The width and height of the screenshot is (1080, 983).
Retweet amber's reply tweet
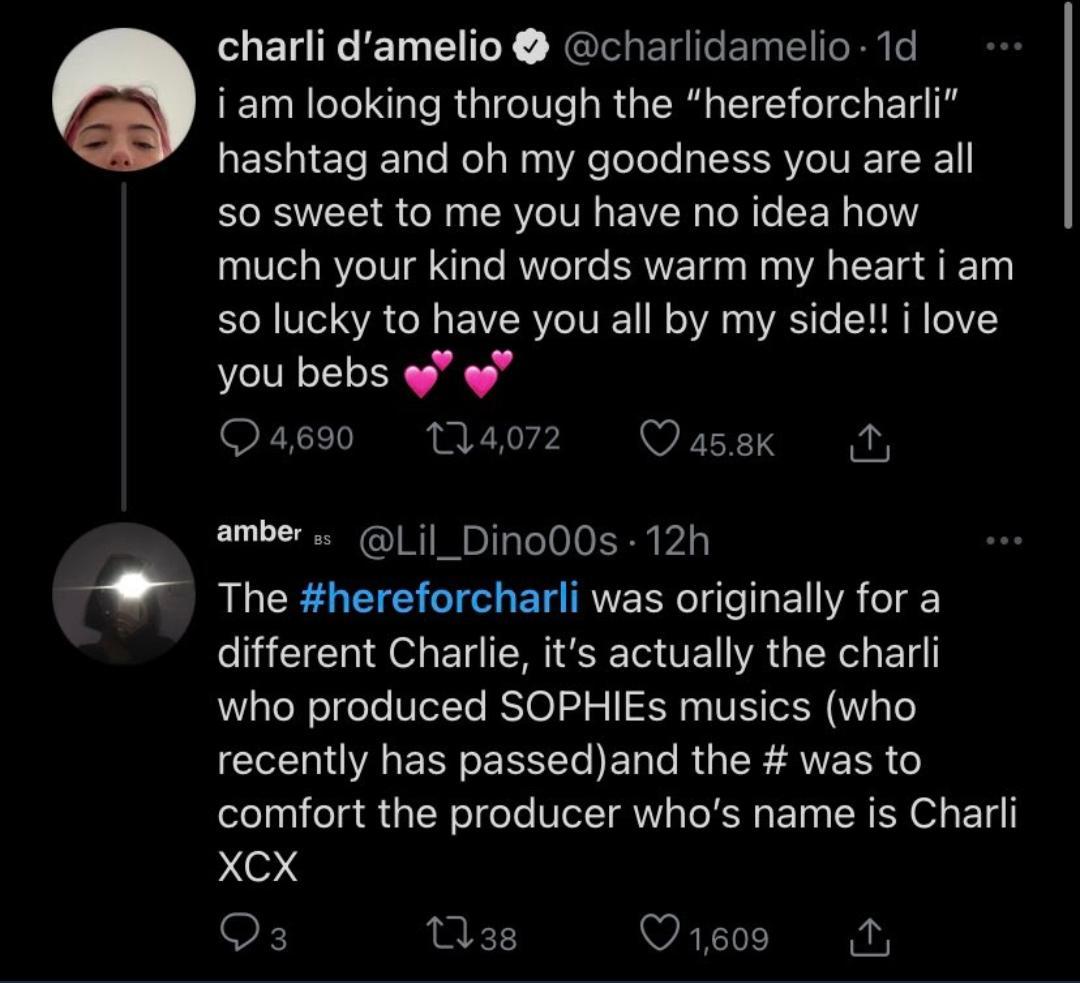coord(441,937)
